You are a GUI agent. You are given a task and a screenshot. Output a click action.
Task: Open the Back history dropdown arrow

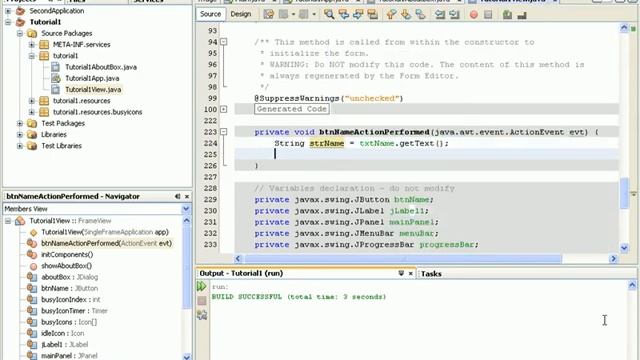tap(293, 15)
